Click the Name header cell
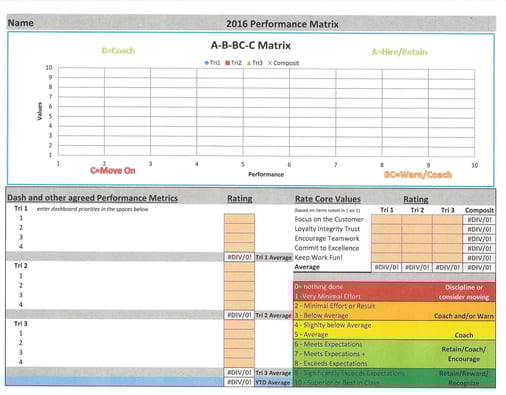506x395 pixels. pos(21,23)
